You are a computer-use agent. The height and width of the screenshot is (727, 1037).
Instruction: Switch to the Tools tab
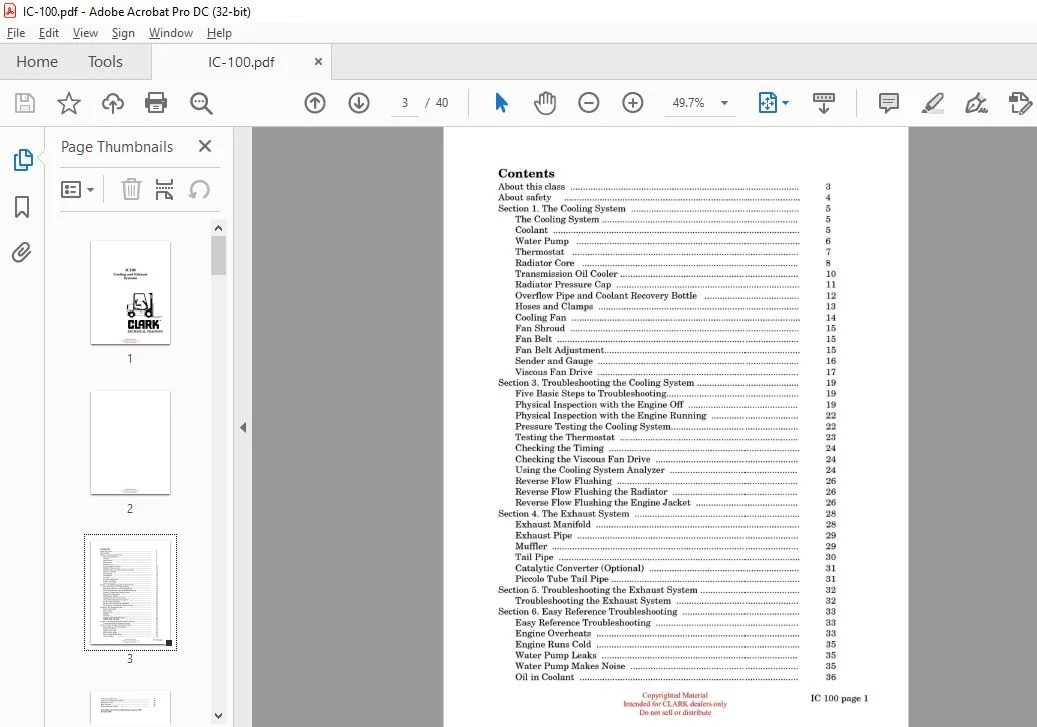105,62
